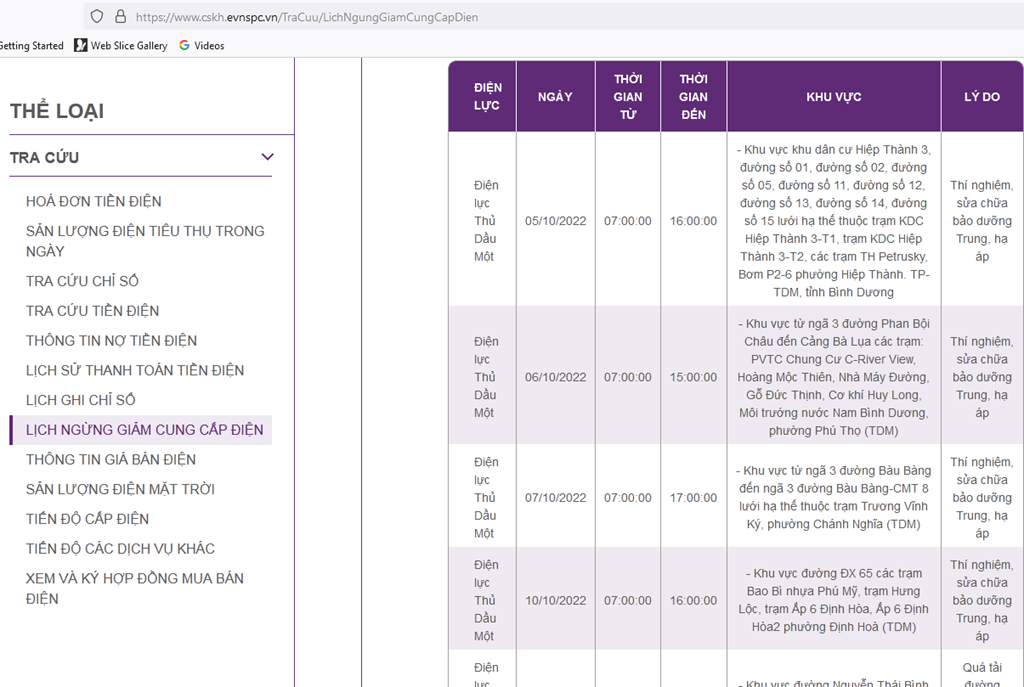Click the 17:00:00 end time cell
The height and width of the screenshot is (687, 1024).
tap(694, 498)
